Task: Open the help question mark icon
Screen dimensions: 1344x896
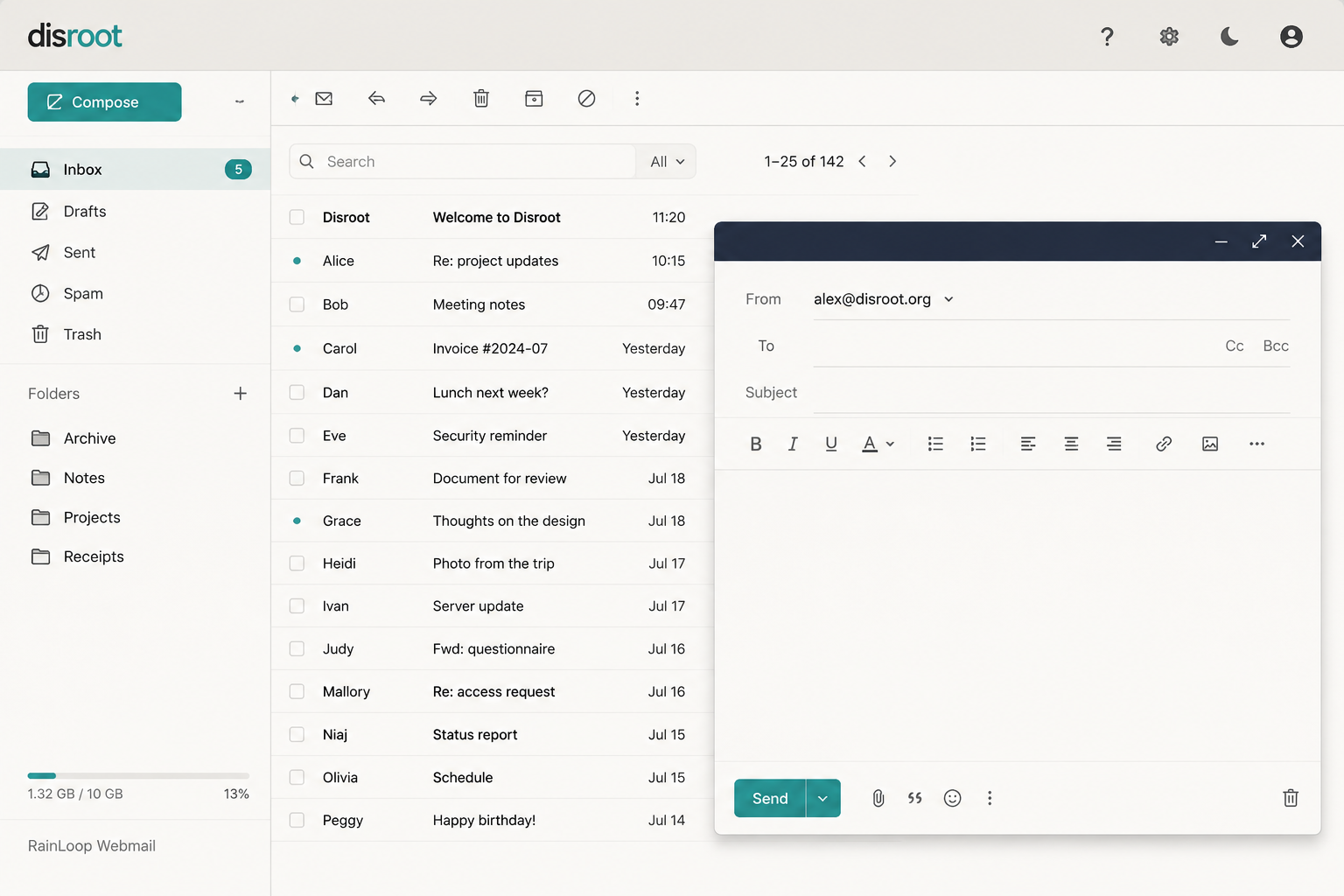Action: [x=1107, y=36]
